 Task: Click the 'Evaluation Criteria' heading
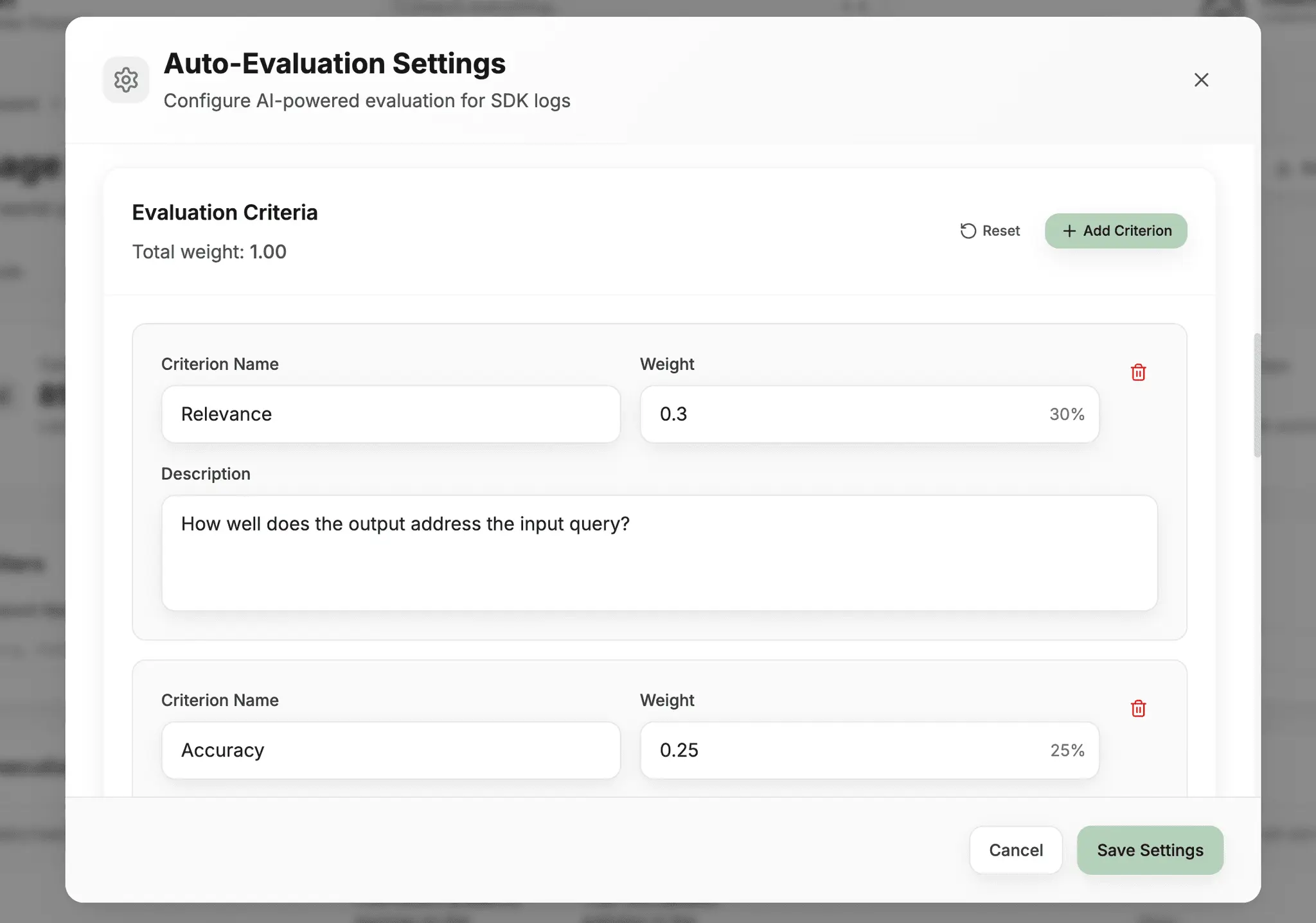225,213
